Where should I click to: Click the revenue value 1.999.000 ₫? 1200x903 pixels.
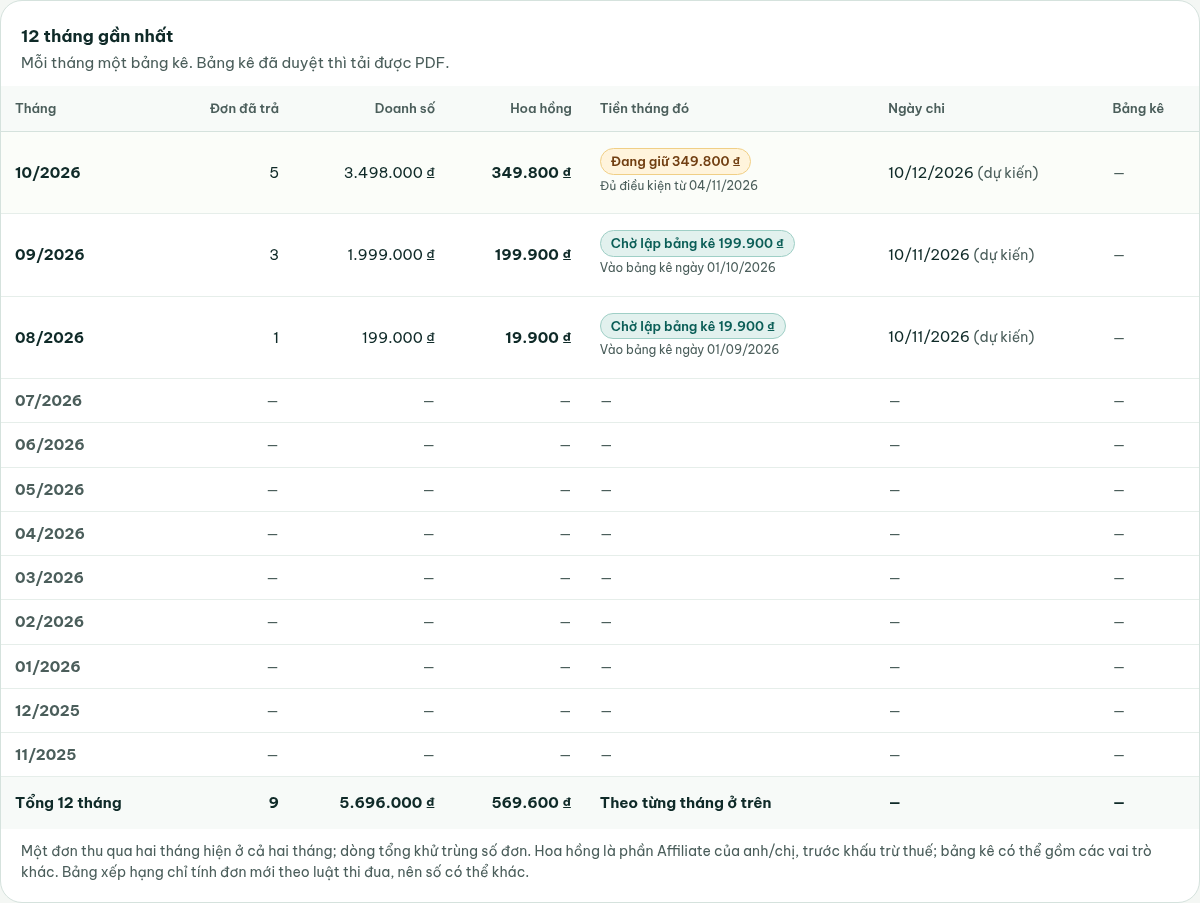pos(391,255)
